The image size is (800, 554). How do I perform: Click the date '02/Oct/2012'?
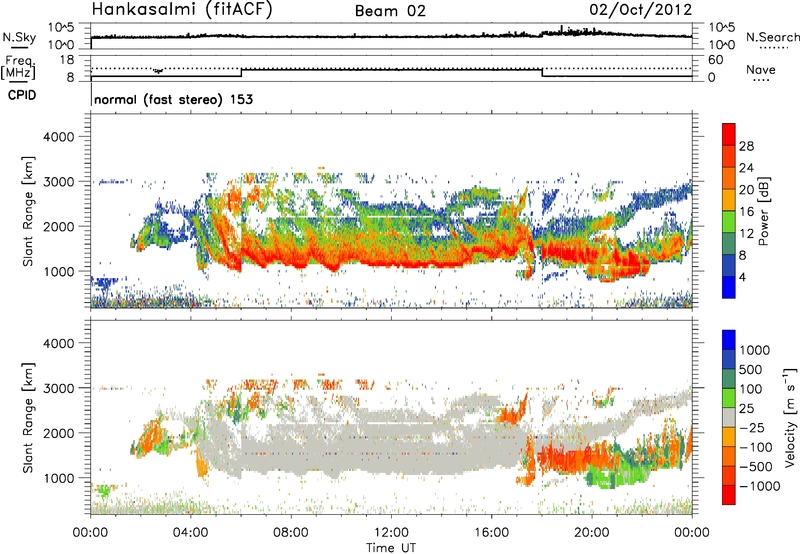pos(641,10)
